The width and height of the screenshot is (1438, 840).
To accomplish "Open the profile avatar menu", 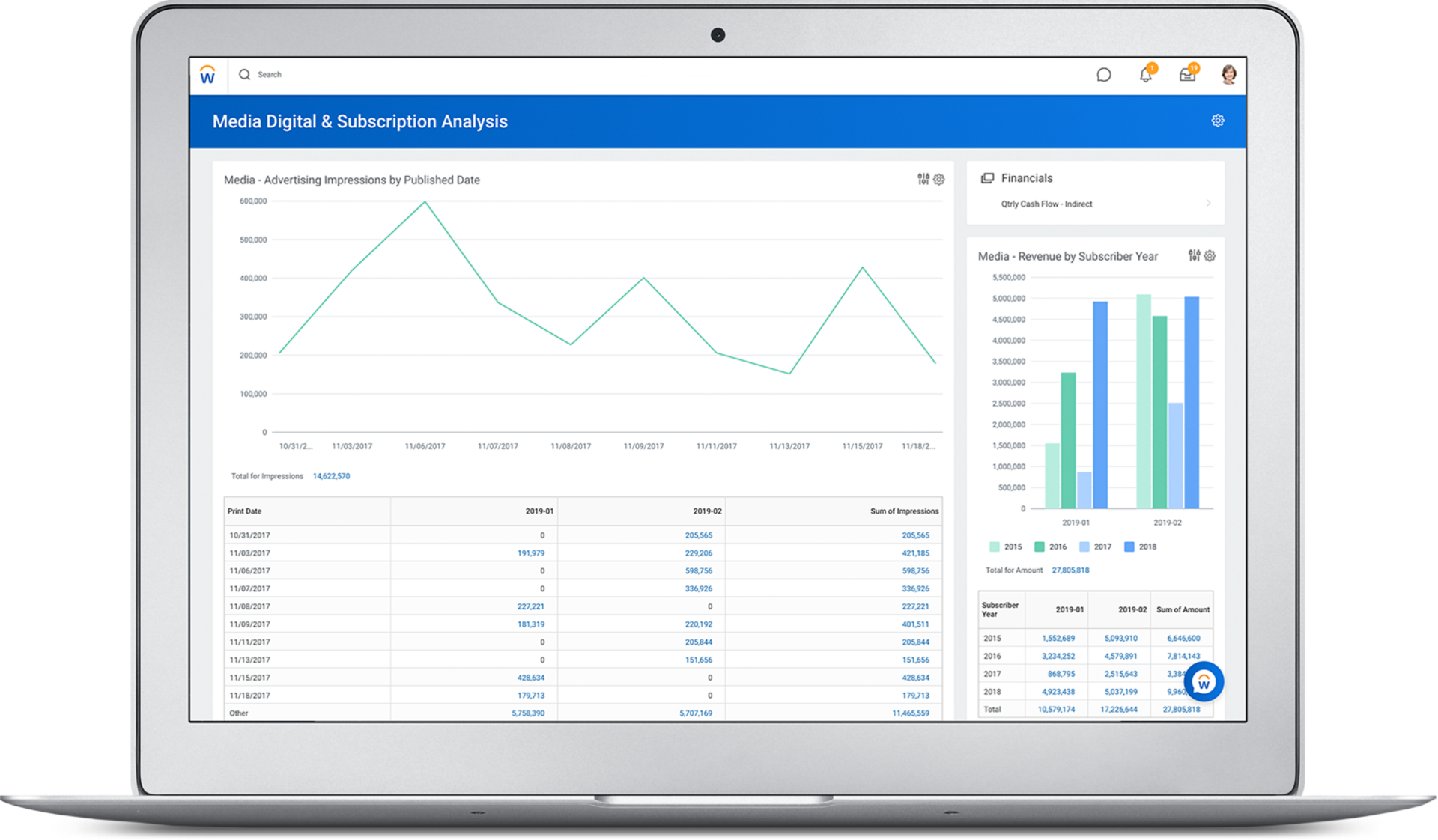I will click(1228, 74).
